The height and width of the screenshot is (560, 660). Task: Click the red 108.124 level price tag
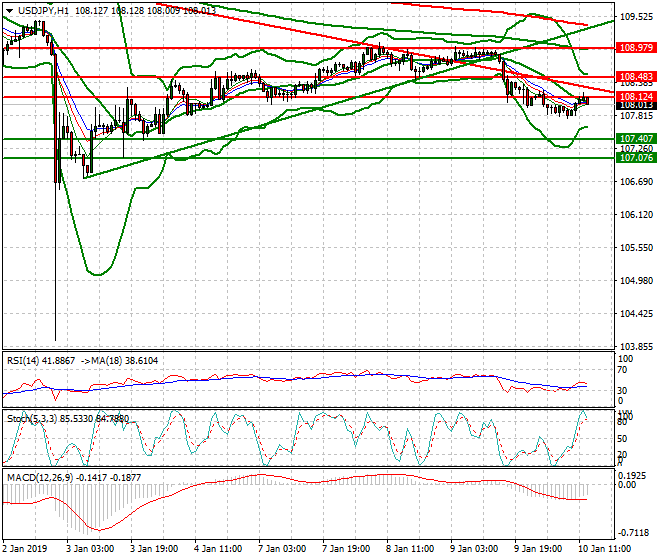click(x=636, y=96)
